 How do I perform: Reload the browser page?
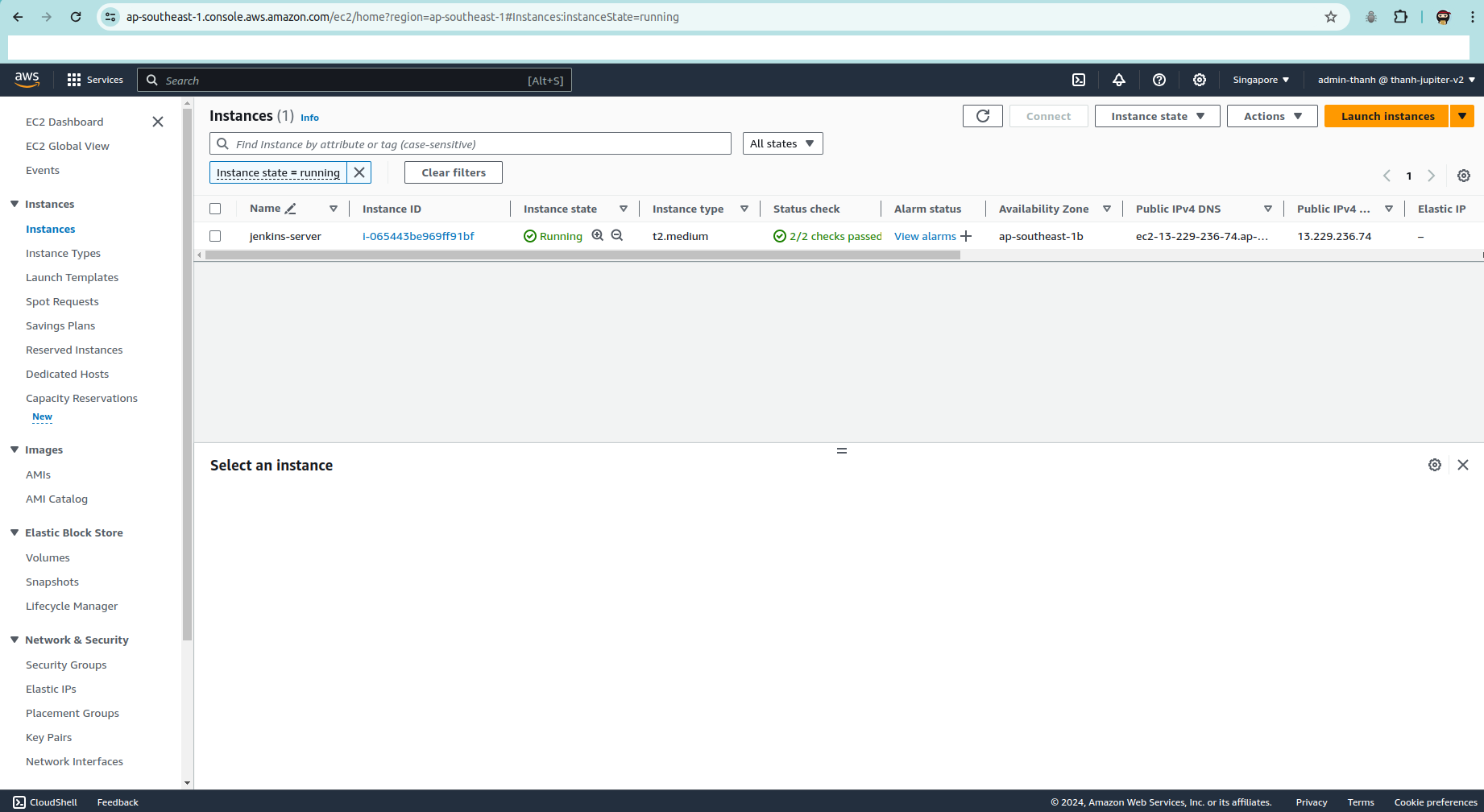click(76, 17)
